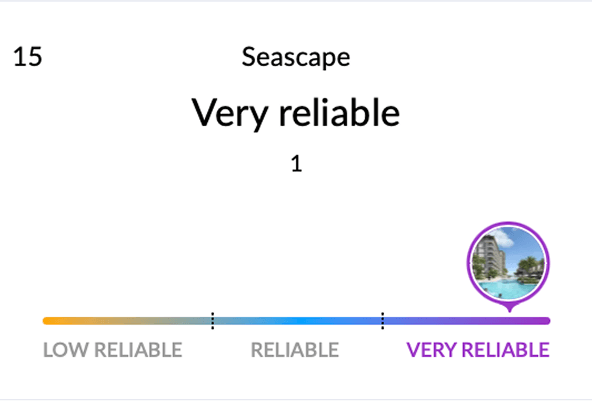Click the 'Very reliable' heading text

tap(296, 113)
